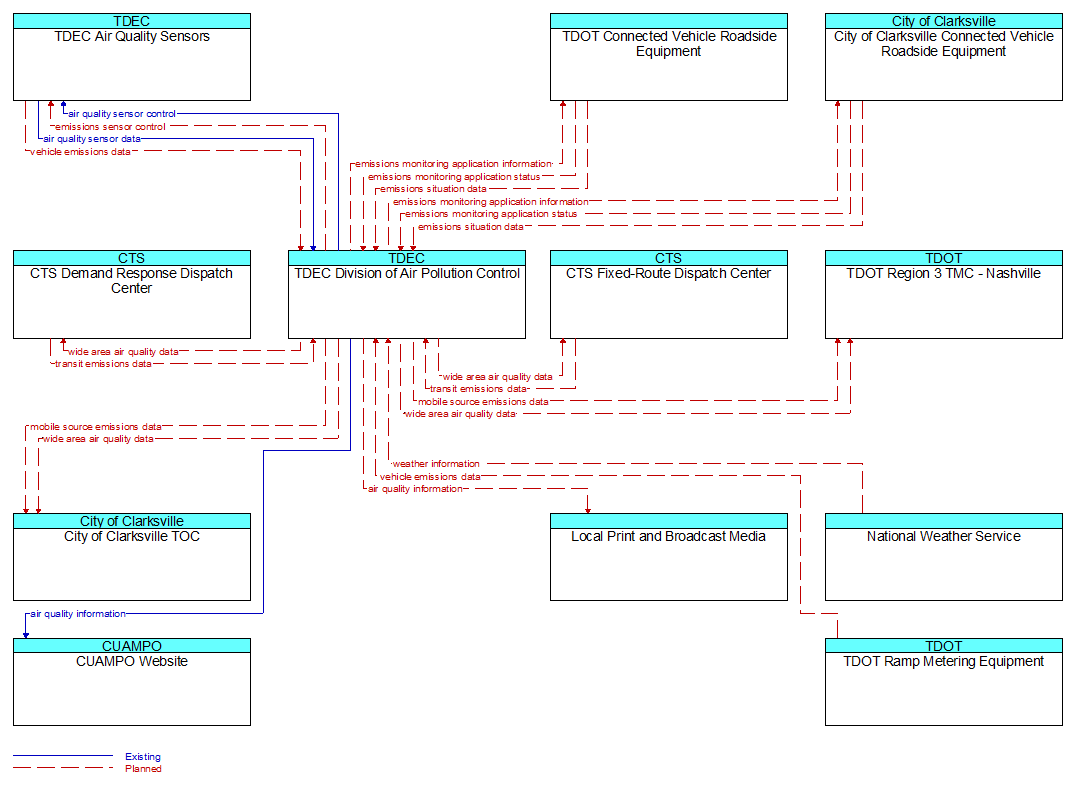Click the CTS header above Fixed-Route Dispatch Center

pyautogui.click(x=669, y=257)
